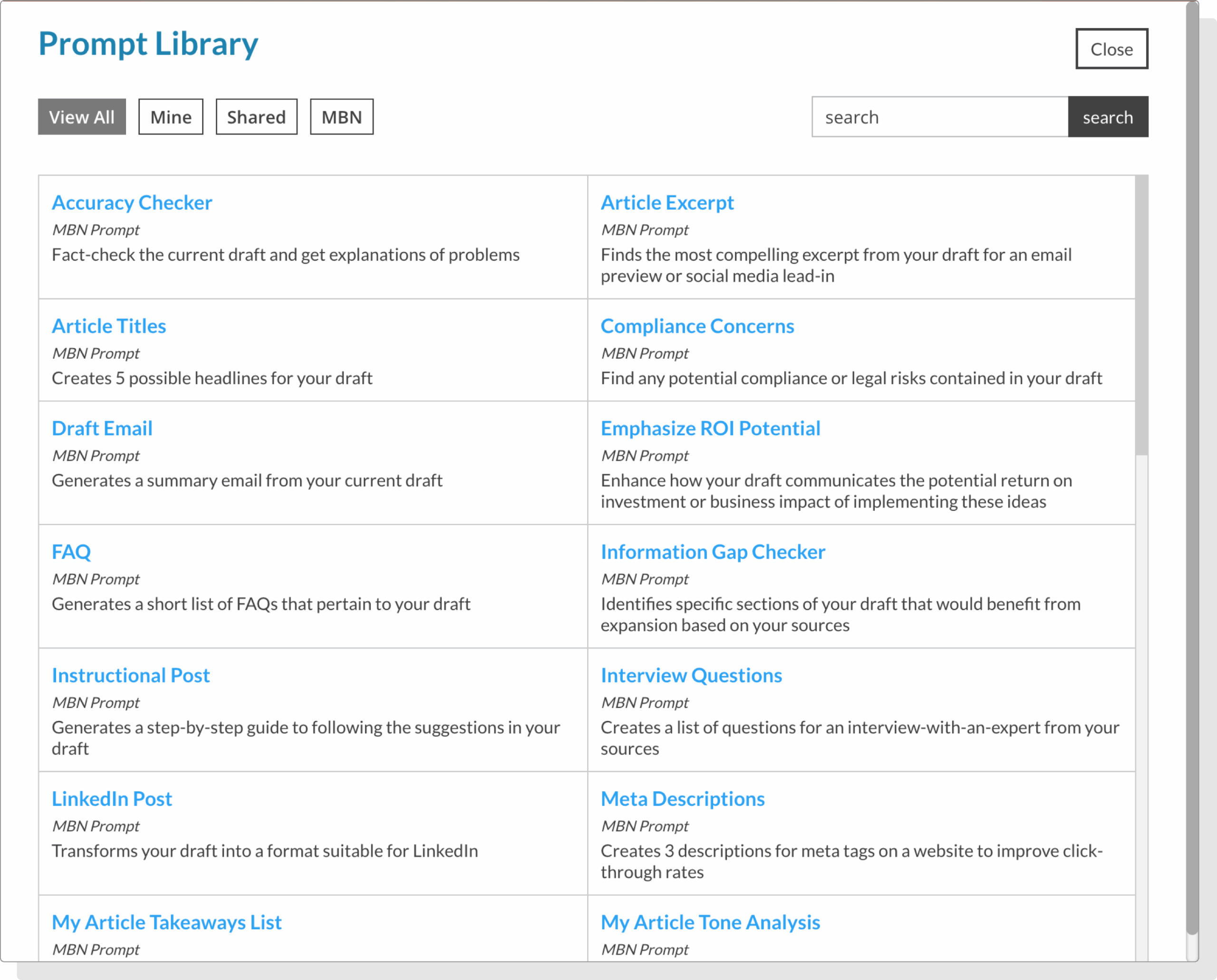Screen dimensions: 1217x980
Task: Open the Meta Descriptions prompt
Action: (682, 799)
